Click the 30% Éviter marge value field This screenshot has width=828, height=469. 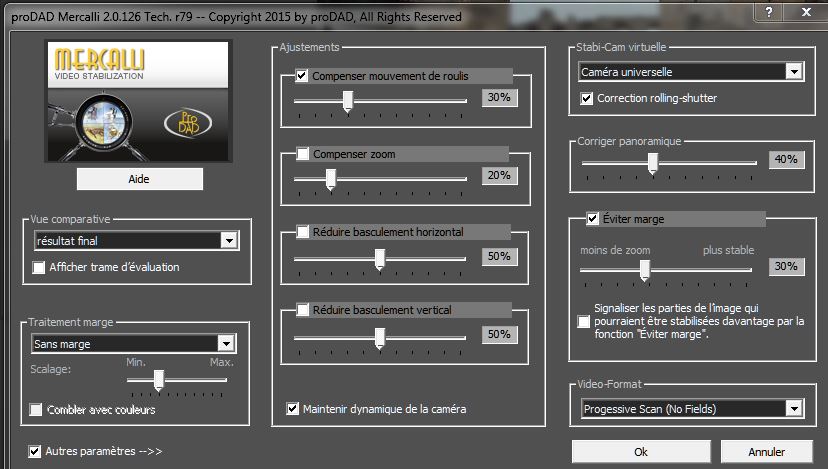point(786,267)
